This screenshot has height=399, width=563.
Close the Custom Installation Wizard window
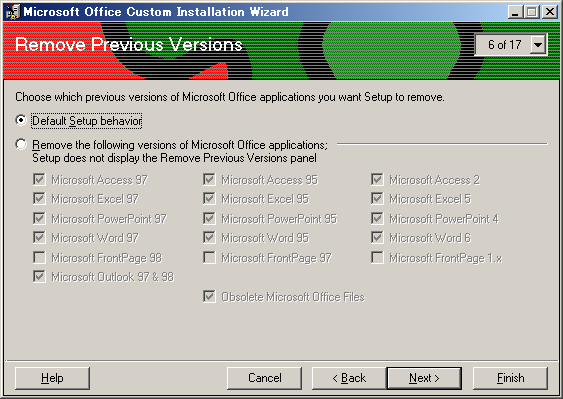coord(550,12)
